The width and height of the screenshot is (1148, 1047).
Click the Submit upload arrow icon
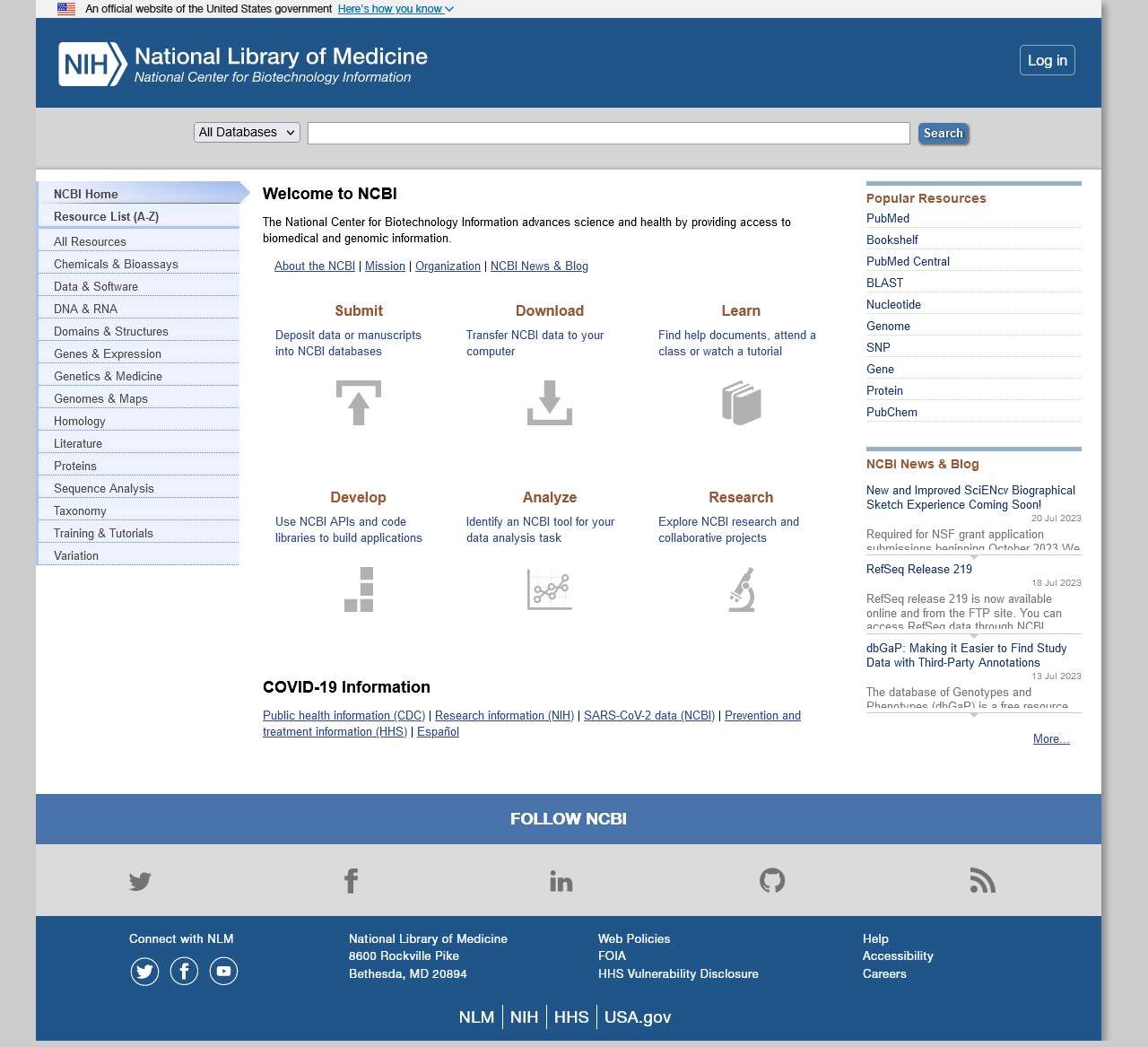point(359,402)
